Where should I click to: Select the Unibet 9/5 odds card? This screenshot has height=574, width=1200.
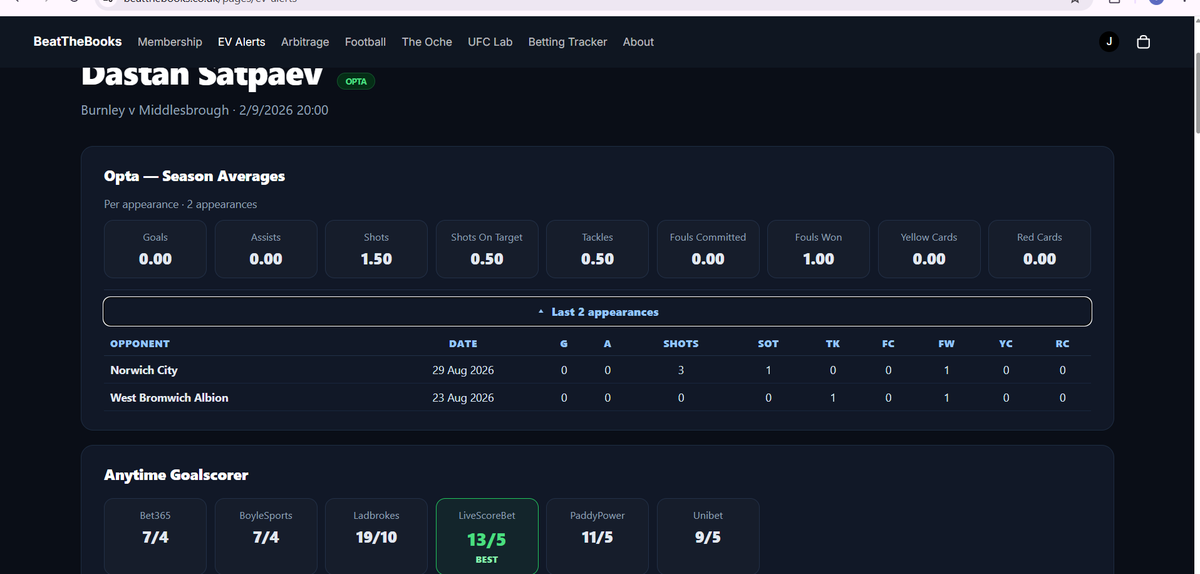point(708,536)
